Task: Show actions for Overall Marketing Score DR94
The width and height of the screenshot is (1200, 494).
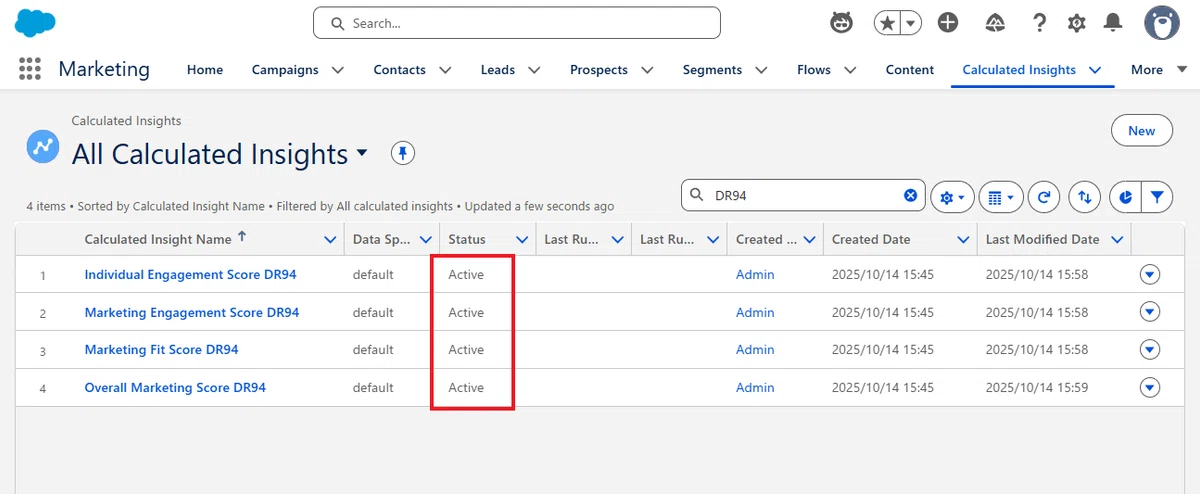Action: (x=1150, y=387)
